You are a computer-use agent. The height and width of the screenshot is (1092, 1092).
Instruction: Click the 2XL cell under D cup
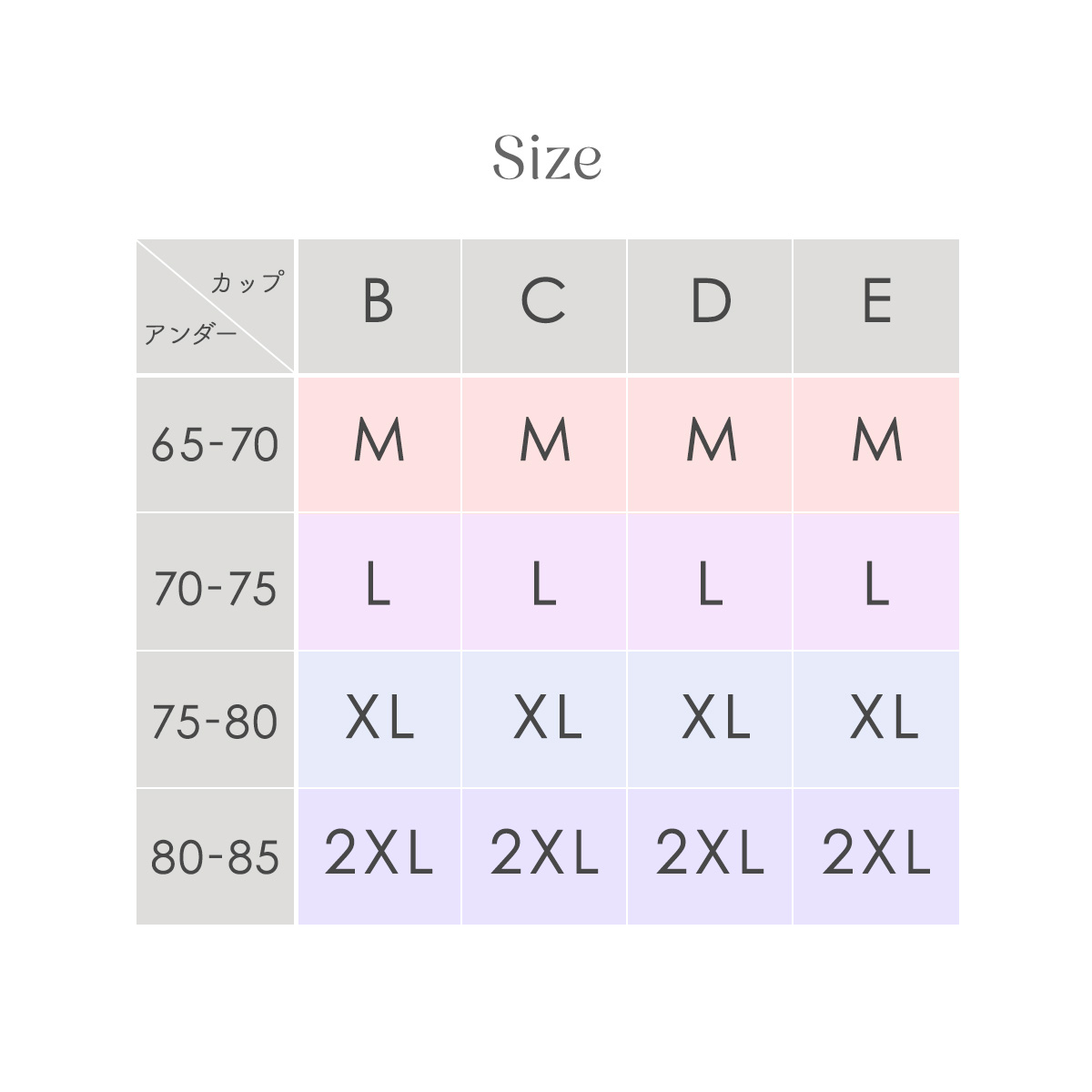point(710,857)
